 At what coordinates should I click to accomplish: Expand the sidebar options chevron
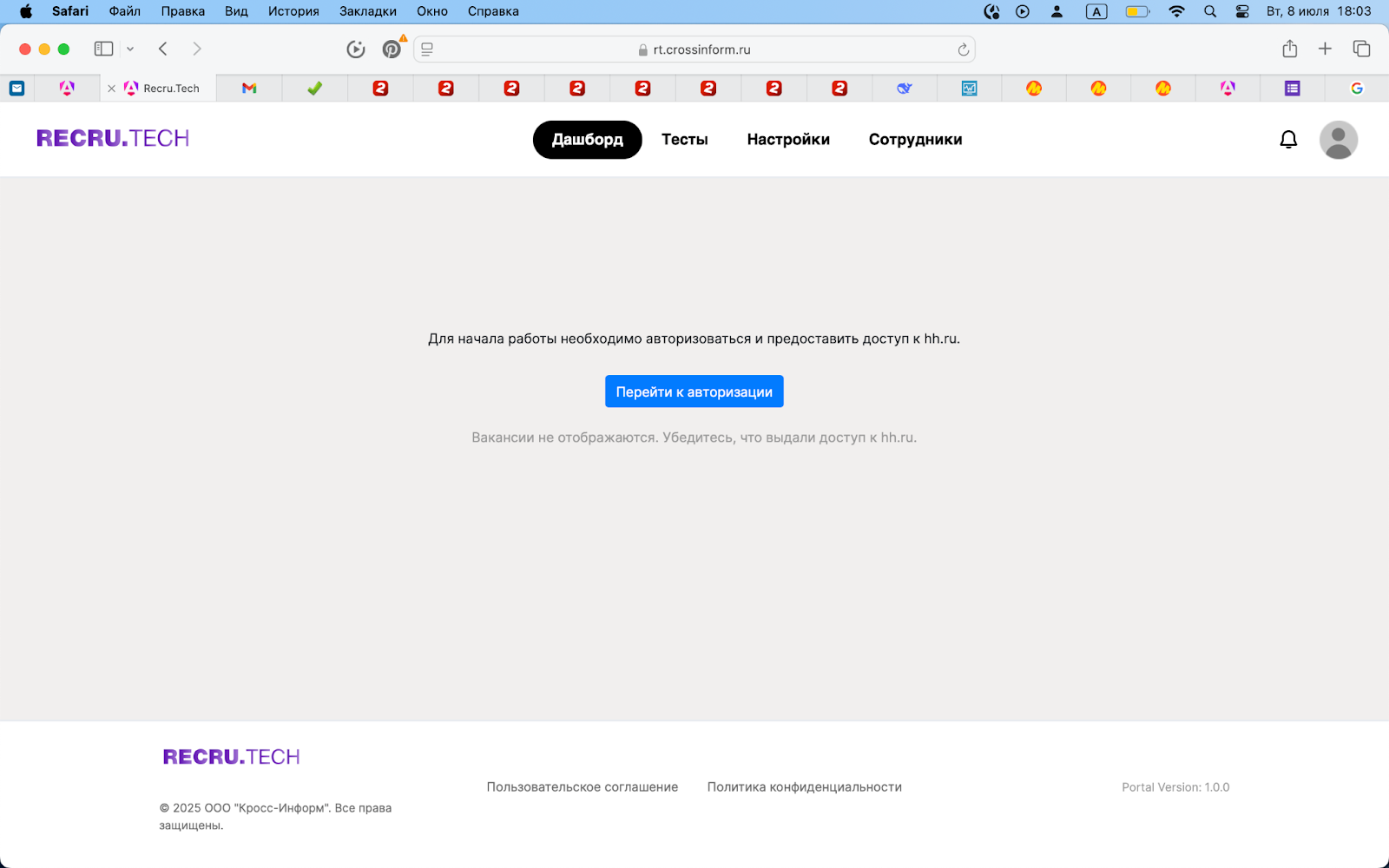[130, 49]
